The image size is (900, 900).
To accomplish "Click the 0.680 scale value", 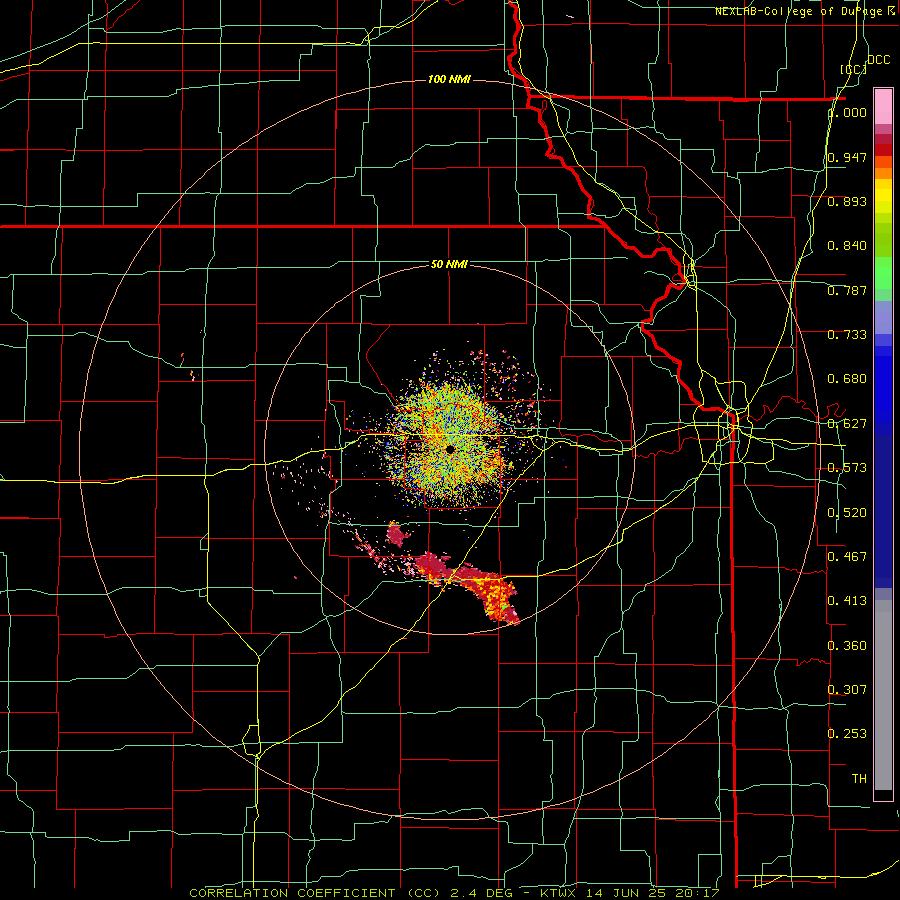I will [847, 378].
